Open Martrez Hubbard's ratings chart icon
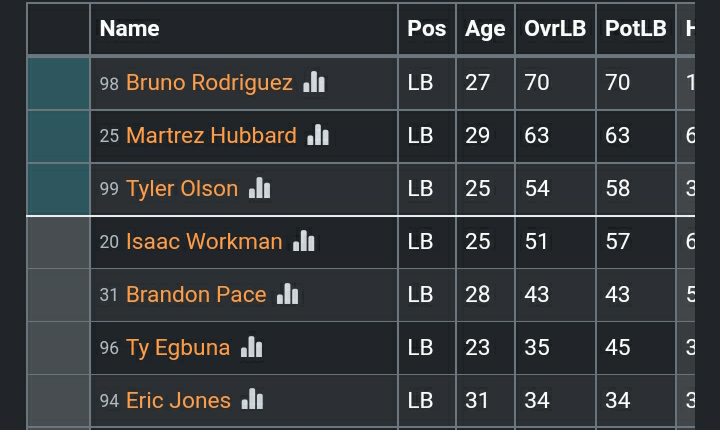The image size is (720, 430). point(318,135)
